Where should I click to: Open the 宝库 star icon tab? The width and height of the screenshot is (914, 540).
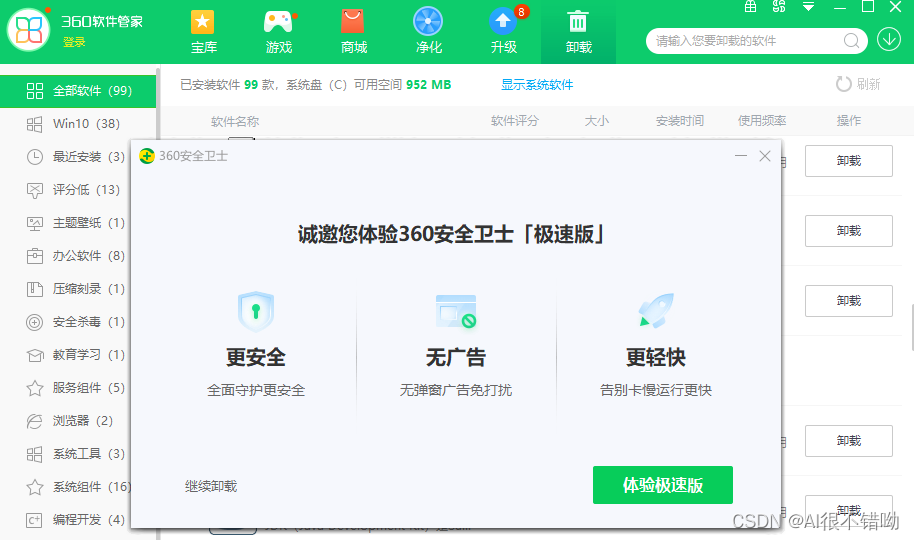pyautogui.click(x=203, y=32)
